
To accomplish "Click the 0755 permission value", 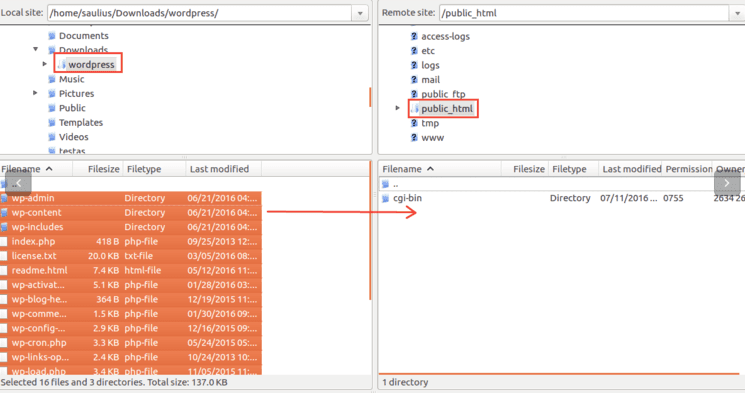I will (x=673, y=198).
